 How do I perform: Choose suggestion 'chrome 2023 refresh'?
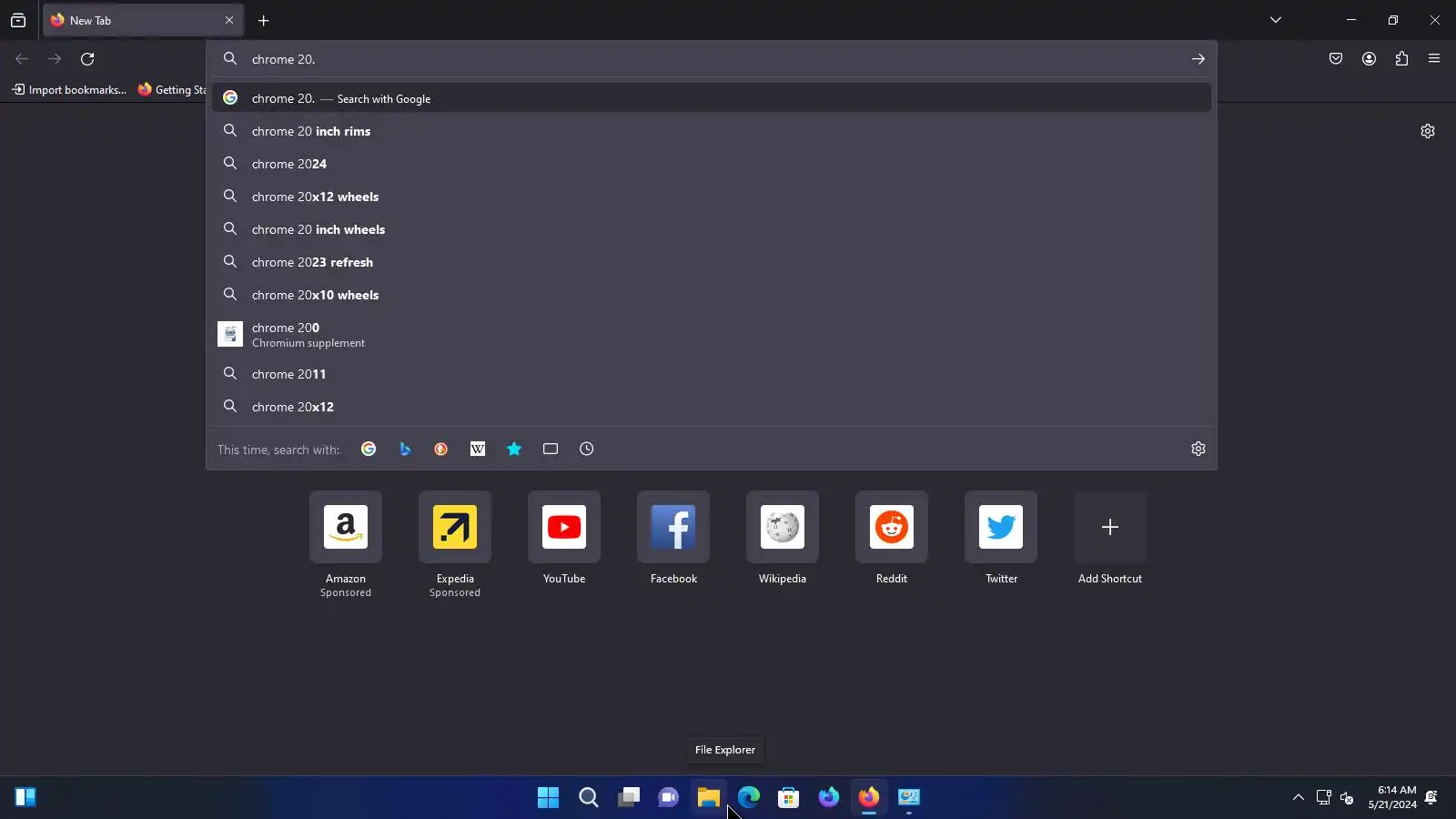(x=712, y=262)
